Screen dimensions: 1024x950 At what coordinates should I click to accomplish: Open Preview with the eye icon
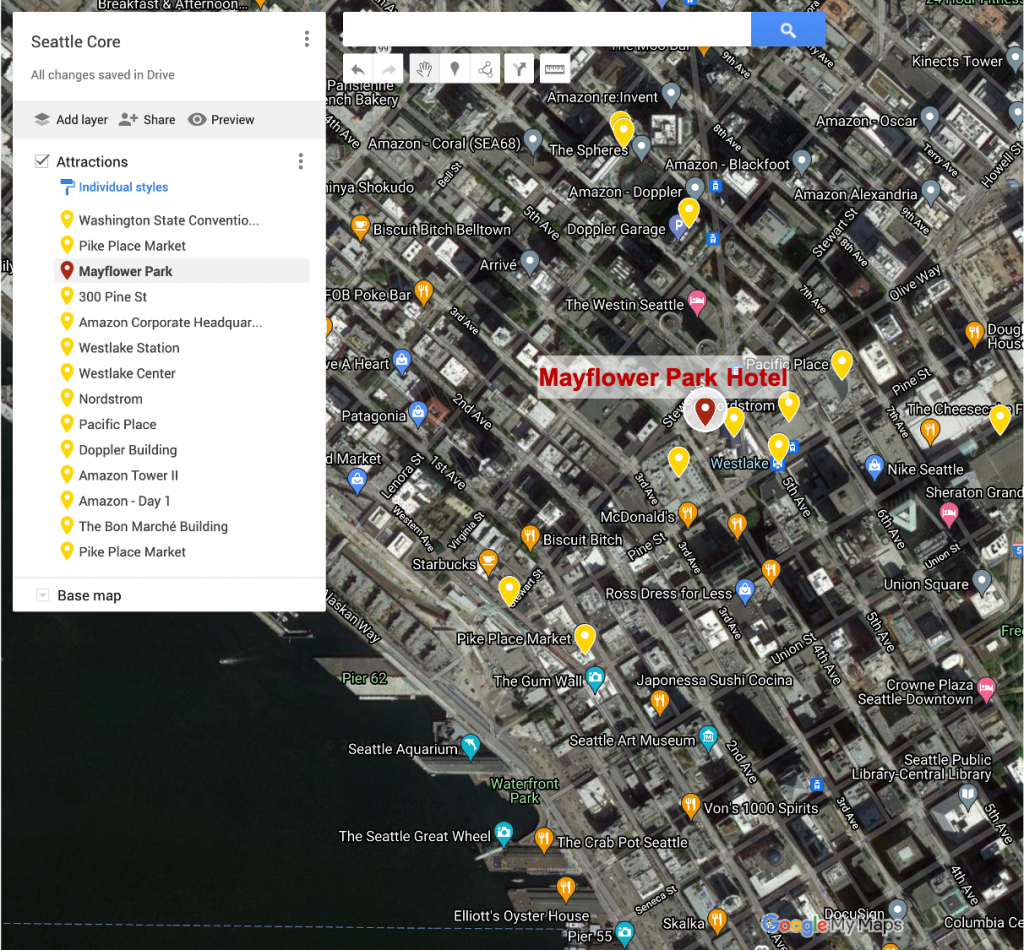pyautogui.click(x=221, y=119)
